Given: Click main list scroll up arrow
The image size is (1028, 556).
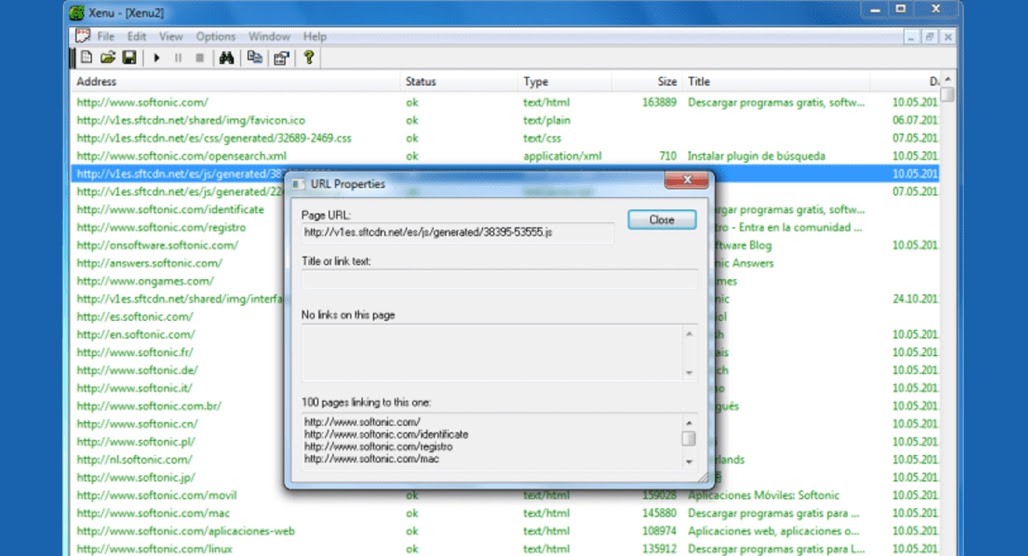Looking at the screenshot, I should 947,79.
